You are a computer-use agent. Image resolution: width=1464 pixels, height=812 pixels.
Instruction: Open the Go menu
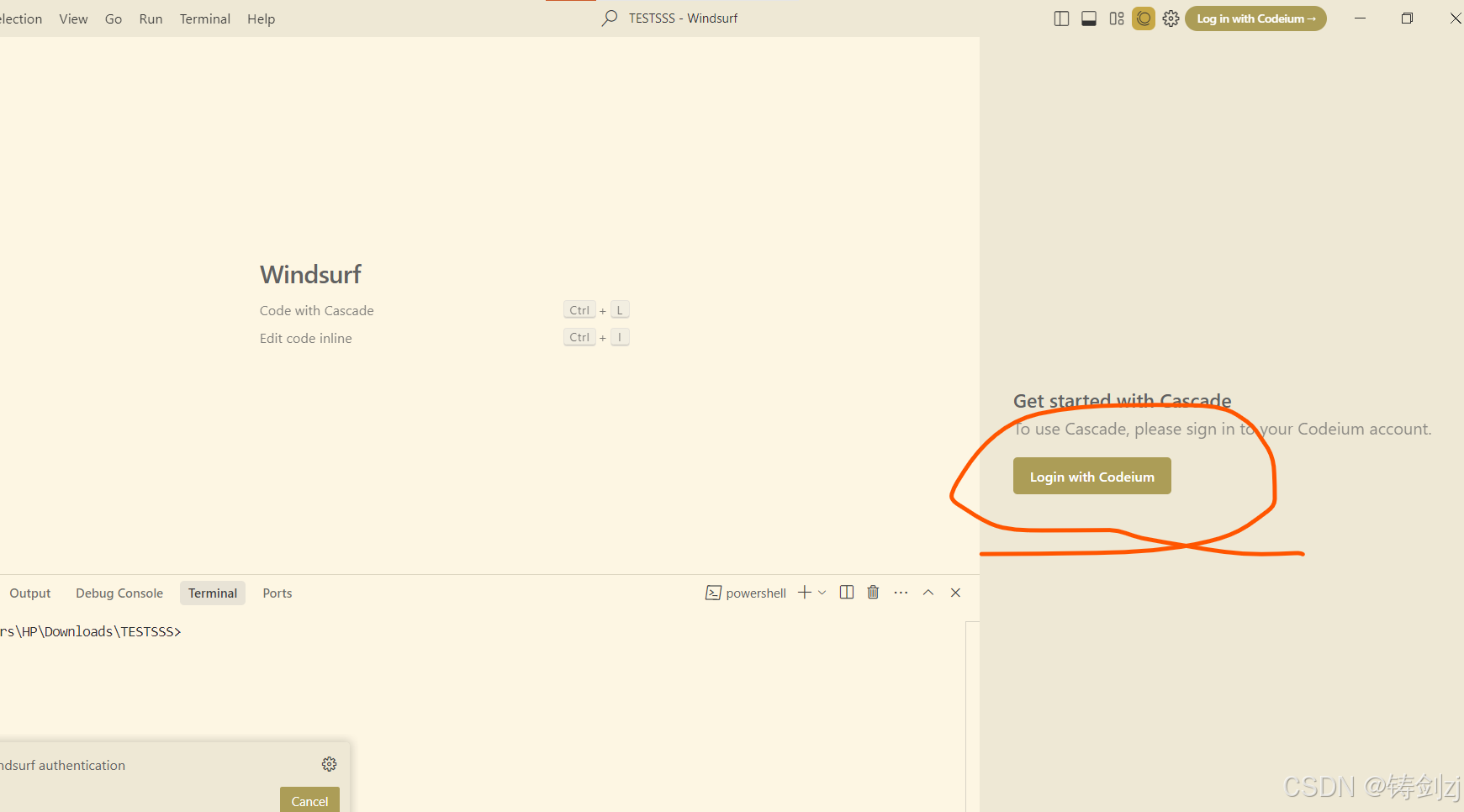pyautogui.click(x=114, y=18)
